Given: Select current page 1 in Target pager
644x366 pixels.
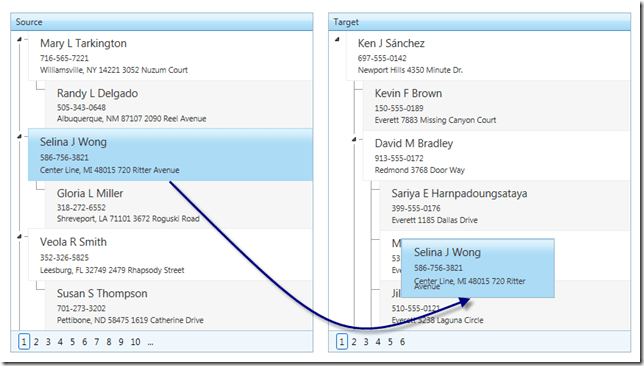Looking at the screenshot, I should pos(342,342).
